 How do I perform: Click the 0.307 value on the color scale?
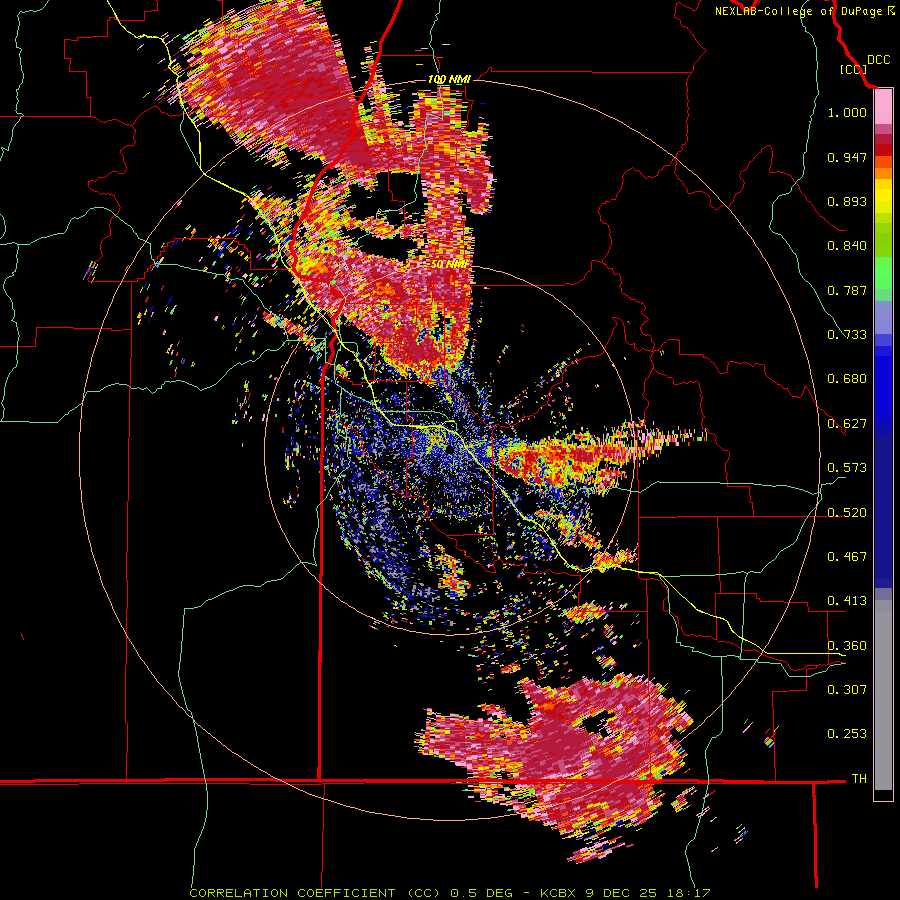[847, 689]
